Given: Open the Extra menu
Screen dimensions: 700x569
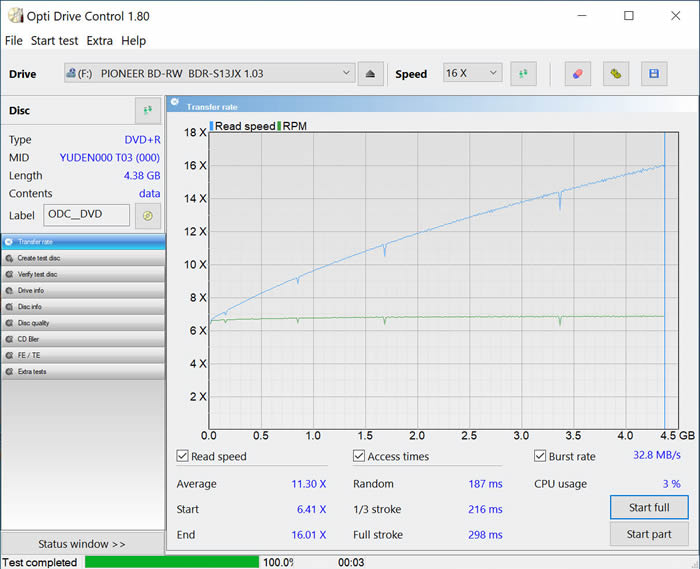Looking at the screenshot, I should point(100,41).
